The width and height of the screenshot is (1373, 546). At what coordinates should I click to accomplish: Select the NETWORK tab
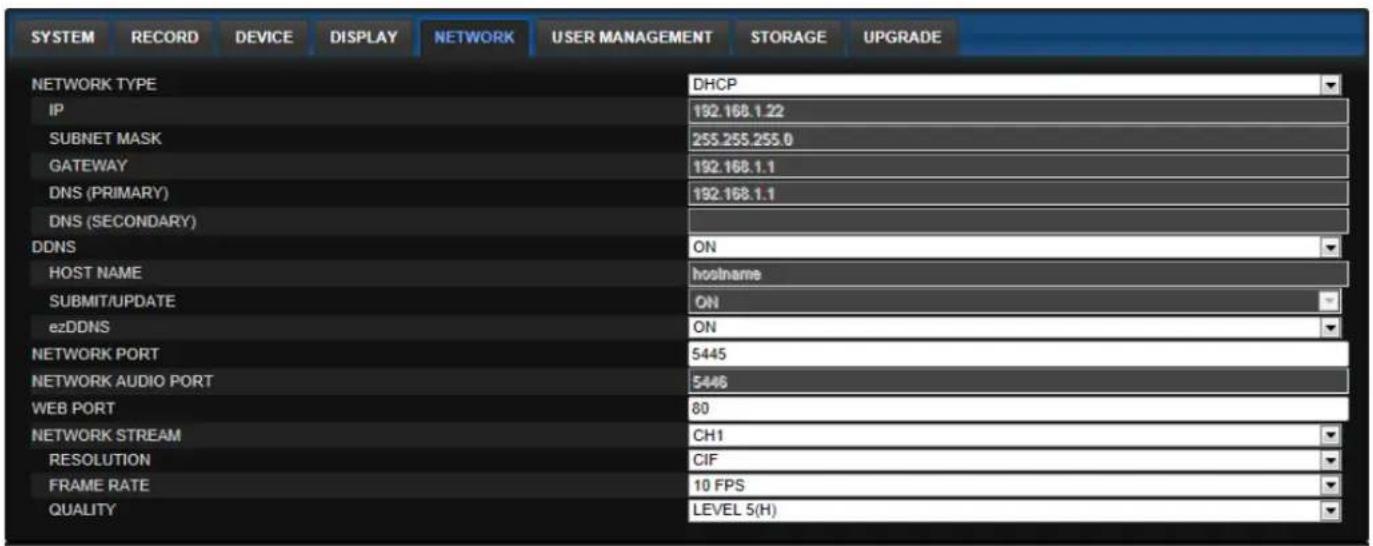[x=475, y=38]
